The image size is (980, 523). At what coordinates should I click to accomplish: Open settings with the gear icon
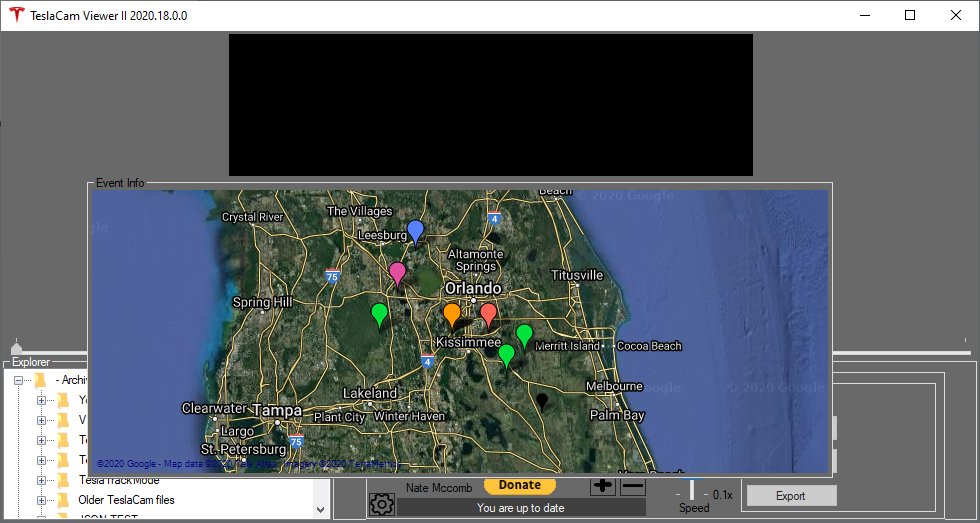[x=381, y=504]
